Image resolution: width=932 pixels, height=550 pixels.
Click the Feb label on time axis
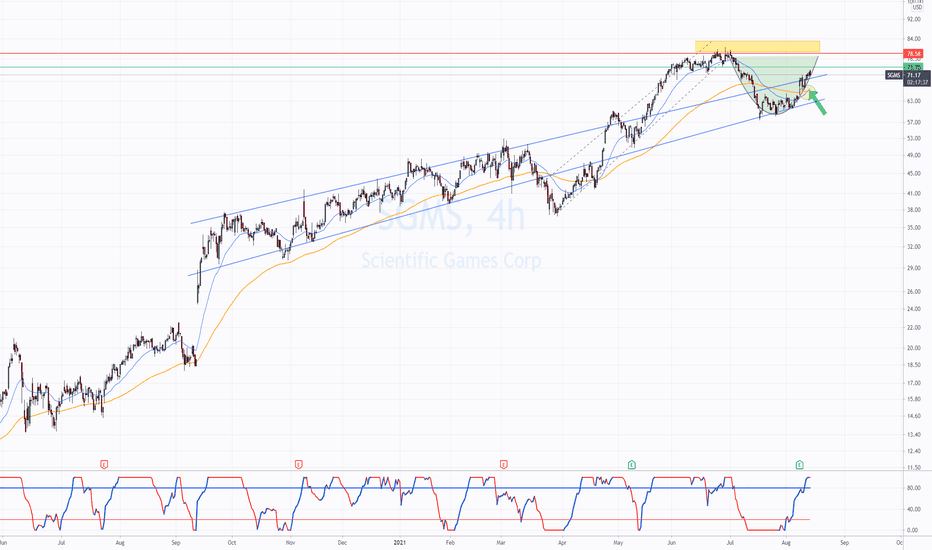tap(450, 542)
